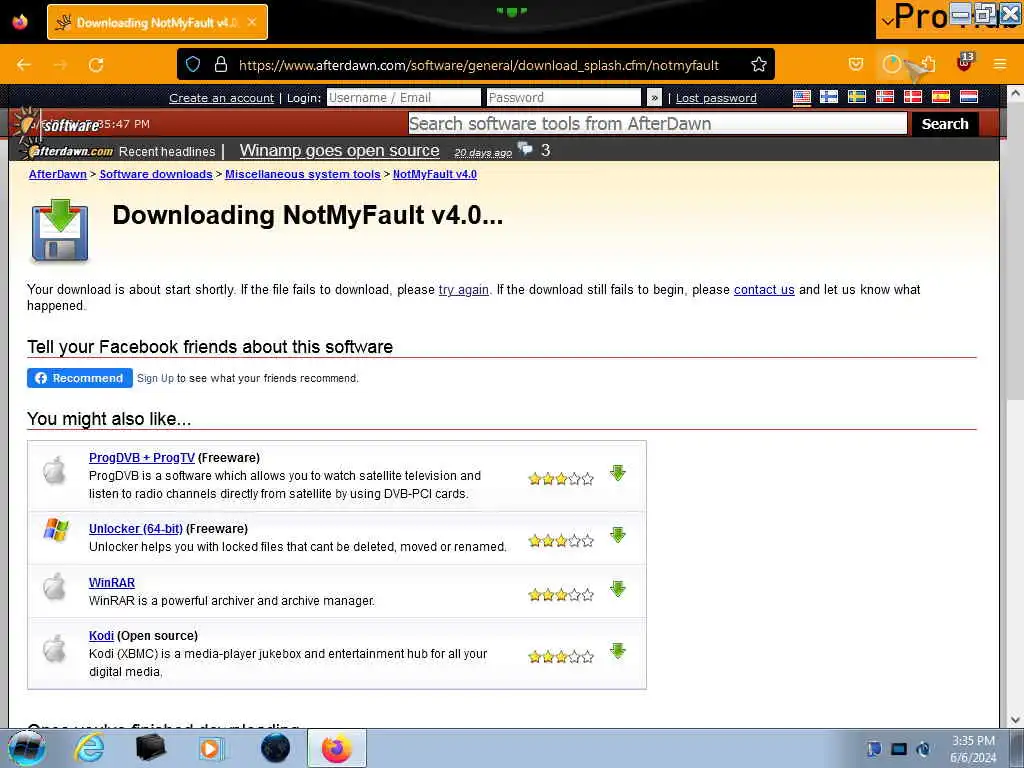This screenshot has width=1024, height=768.
Task: Click the black Search button
Action: [x=945, y=123]
